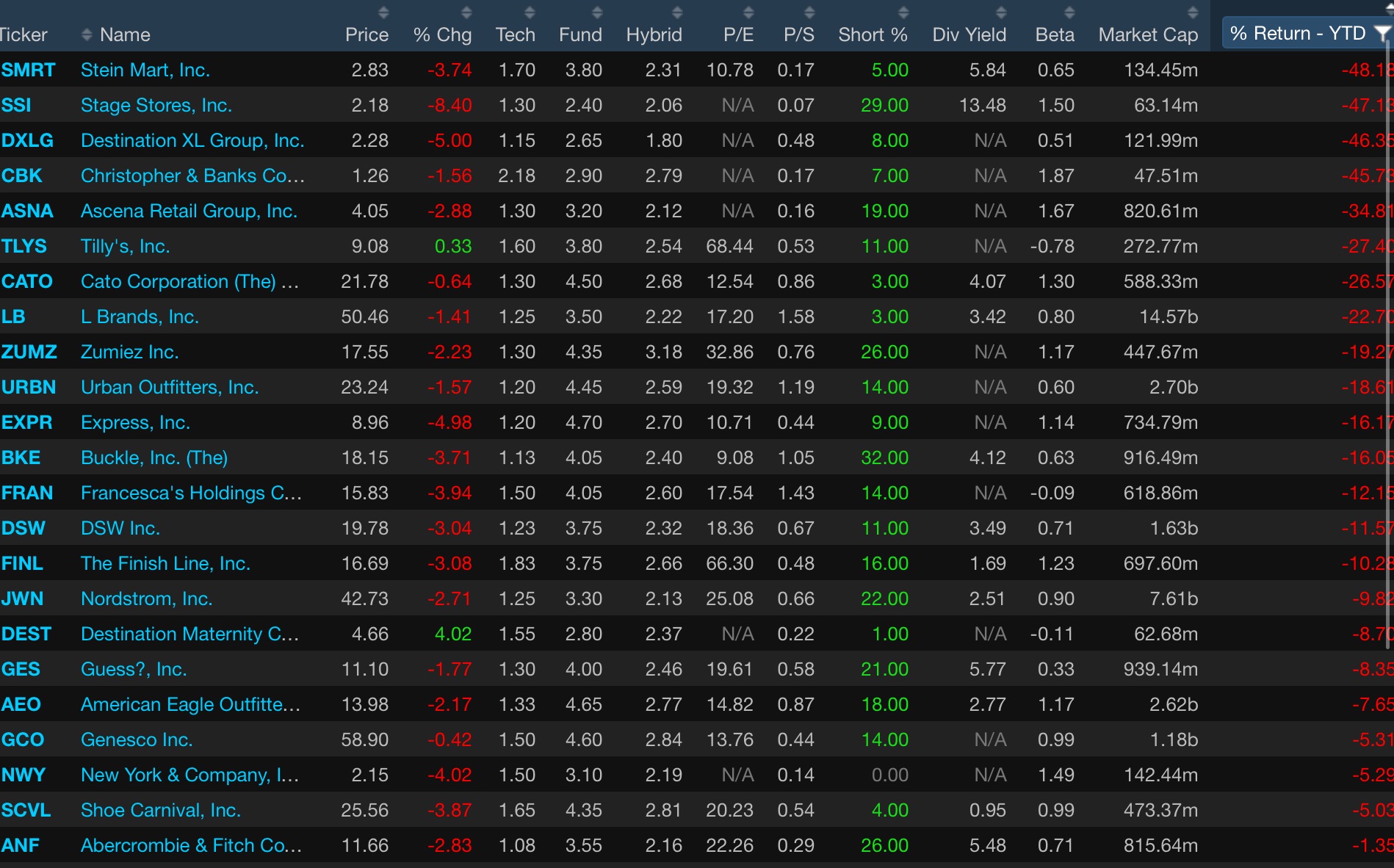The width and height of the screenshot is (1394, 868).
Task: Open ticker SMRT
Action: pyautogui.click(x=28, y=70)
